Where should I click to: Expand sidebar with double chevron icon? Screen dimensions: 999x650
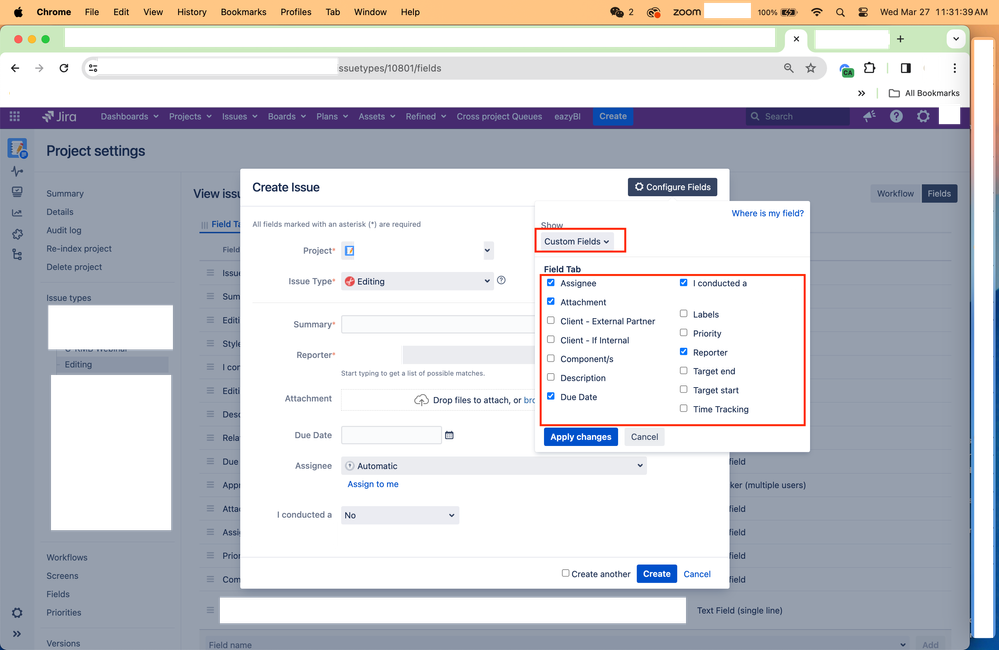point(17,634)
